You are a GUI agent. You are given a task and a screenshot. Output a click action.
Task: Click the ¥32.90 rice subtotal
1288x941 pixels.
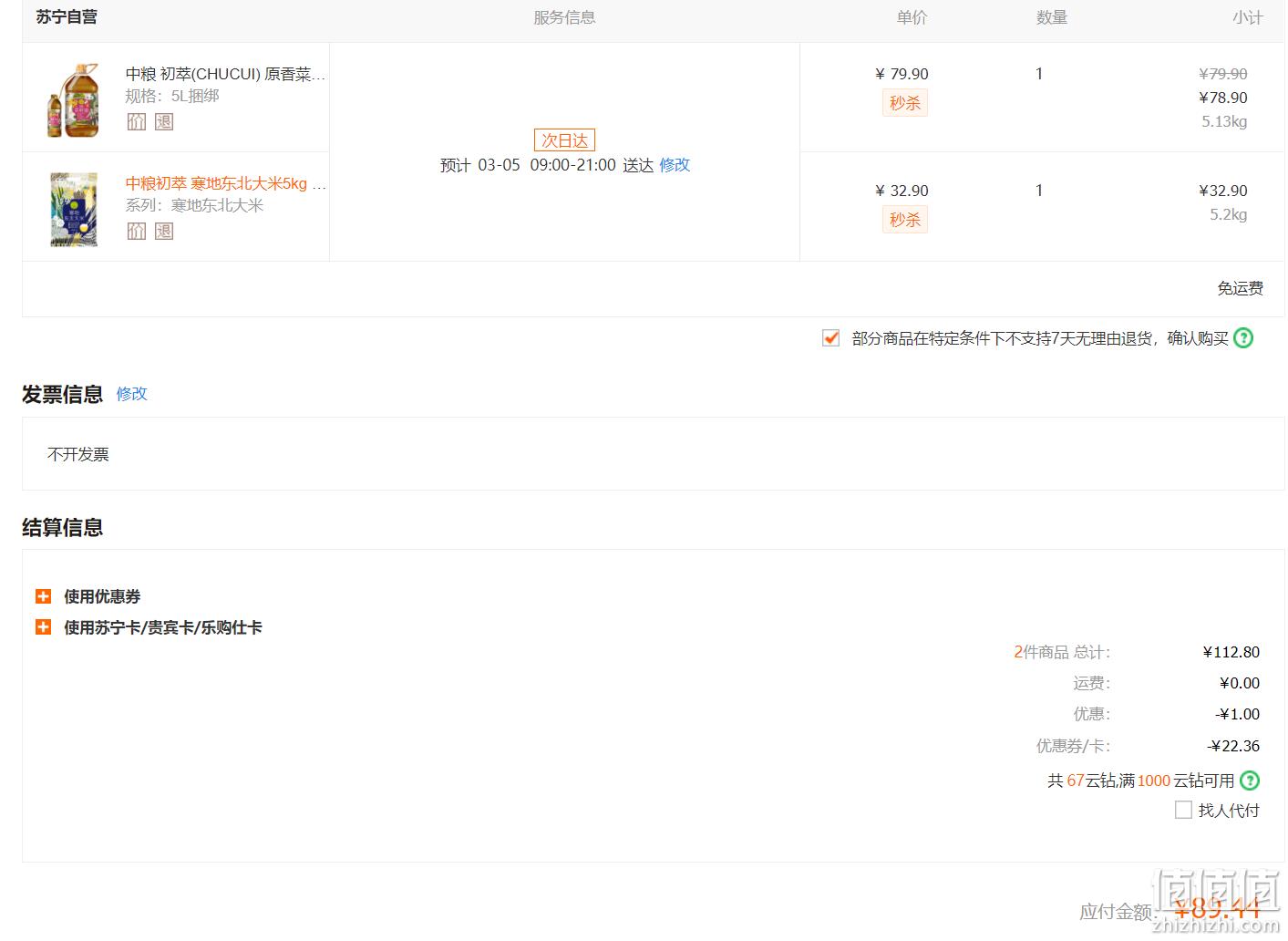pos(1223,191)
